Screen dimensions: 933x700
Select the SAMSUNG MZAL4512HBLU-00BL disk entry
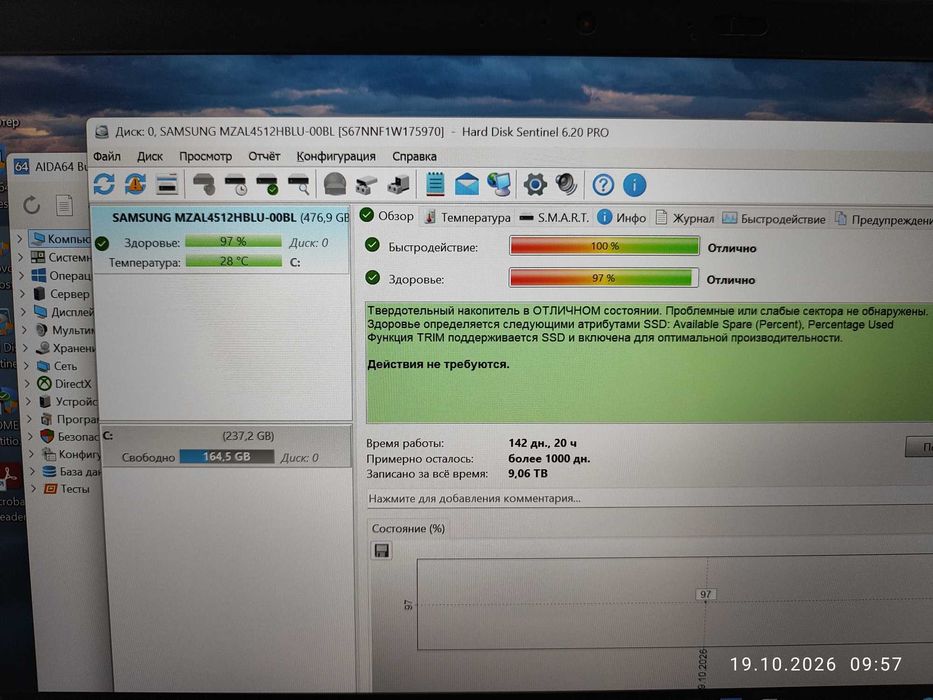click(x=221, y=239)
